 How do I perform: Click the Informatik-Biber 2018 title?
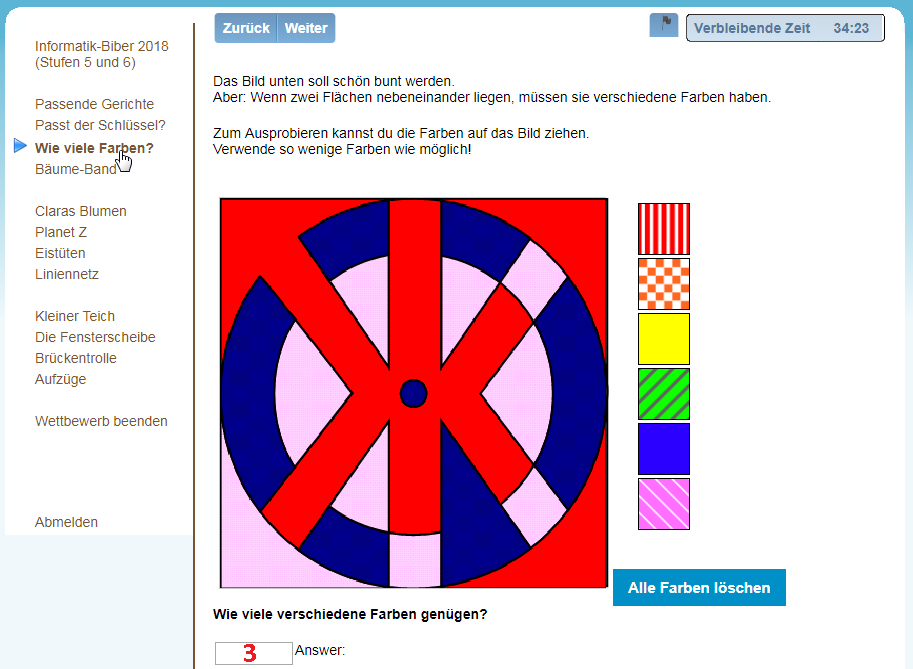coord(101,54)
